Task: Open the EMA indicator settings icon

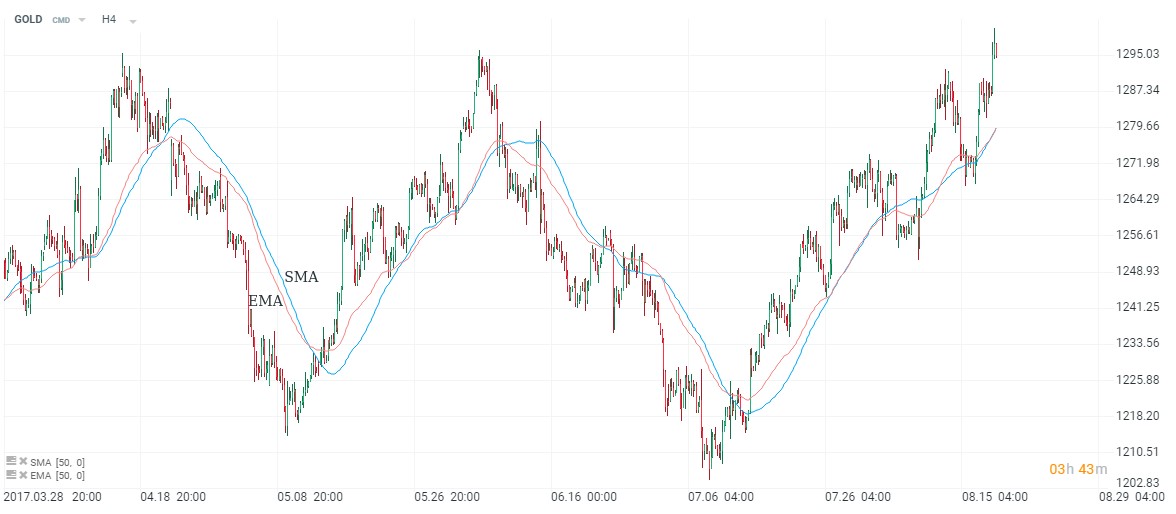Action: [x=11, y=475]
